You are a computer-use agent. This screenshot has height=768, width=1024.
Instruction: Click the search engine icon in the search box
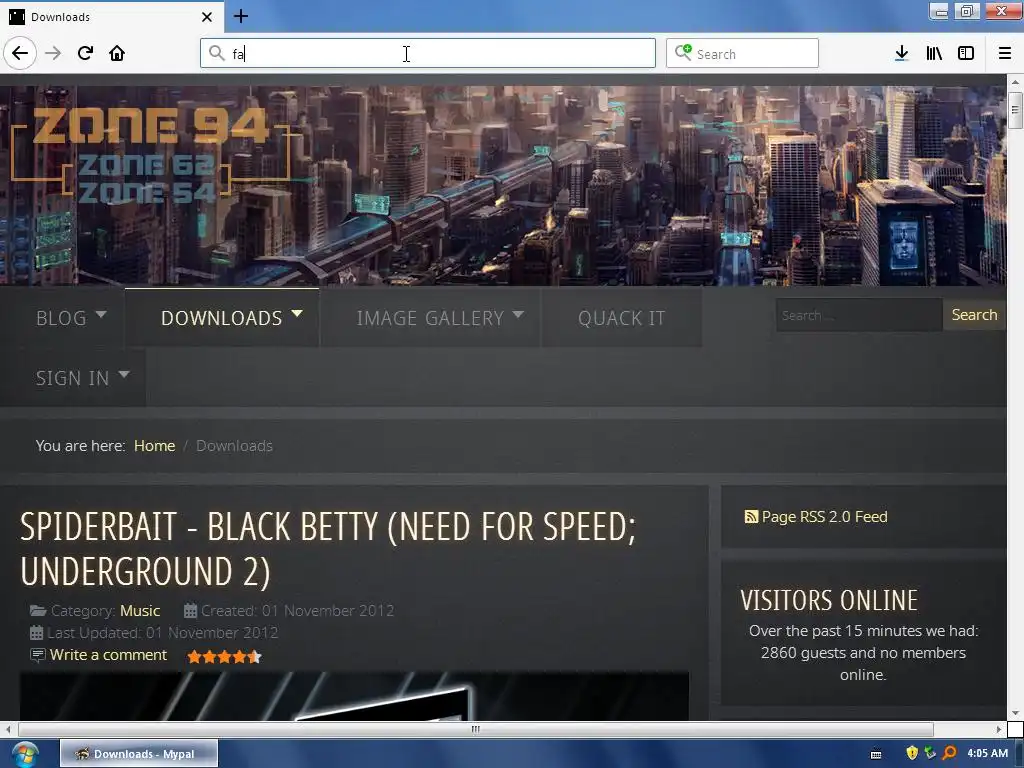(683, 52)
